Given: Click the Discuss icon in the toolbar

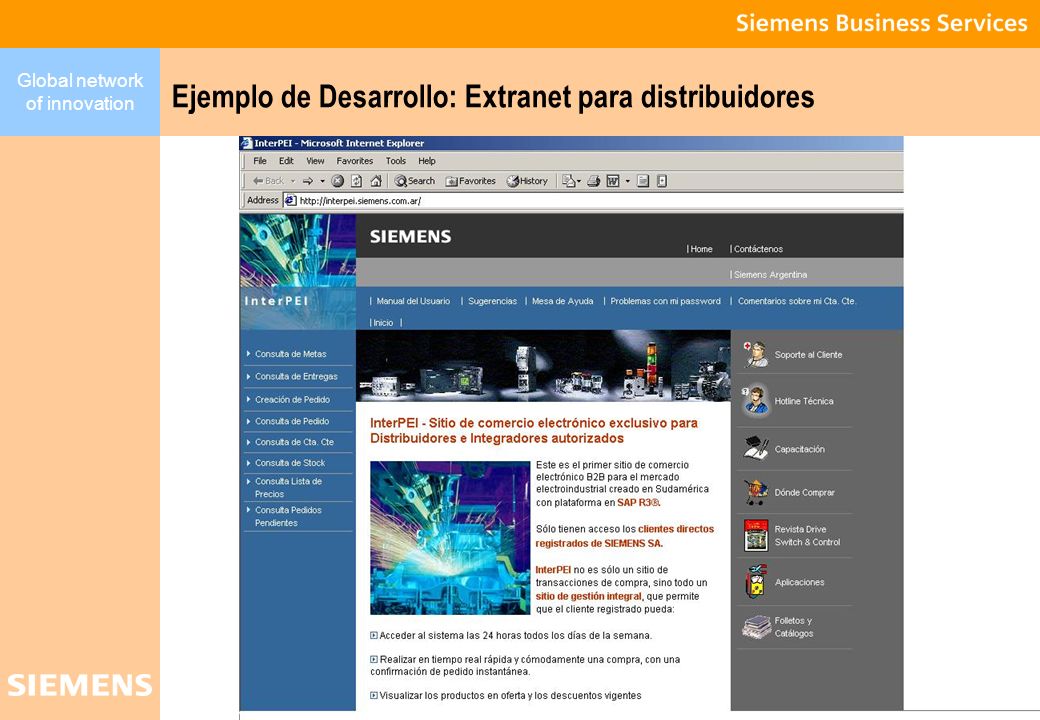Looking at the screenshot, I should pos(643,181).
